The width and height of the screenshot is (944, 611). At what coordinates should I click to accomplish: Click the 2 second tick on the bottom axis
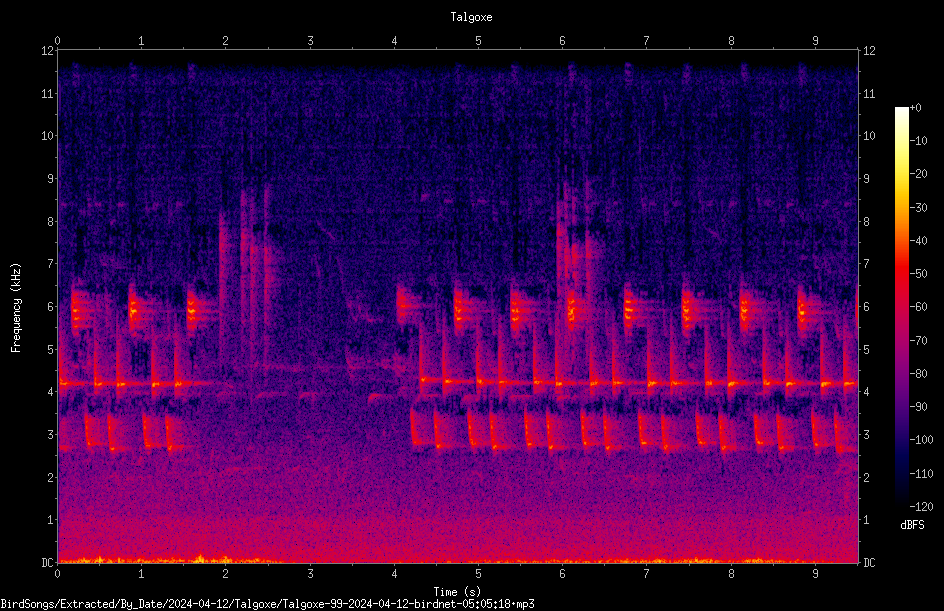pos(225,574)
